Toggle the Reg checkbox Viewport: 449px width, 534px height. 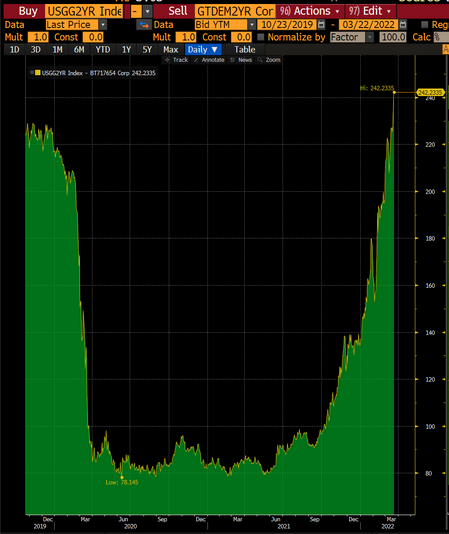[x=424, y=25]
